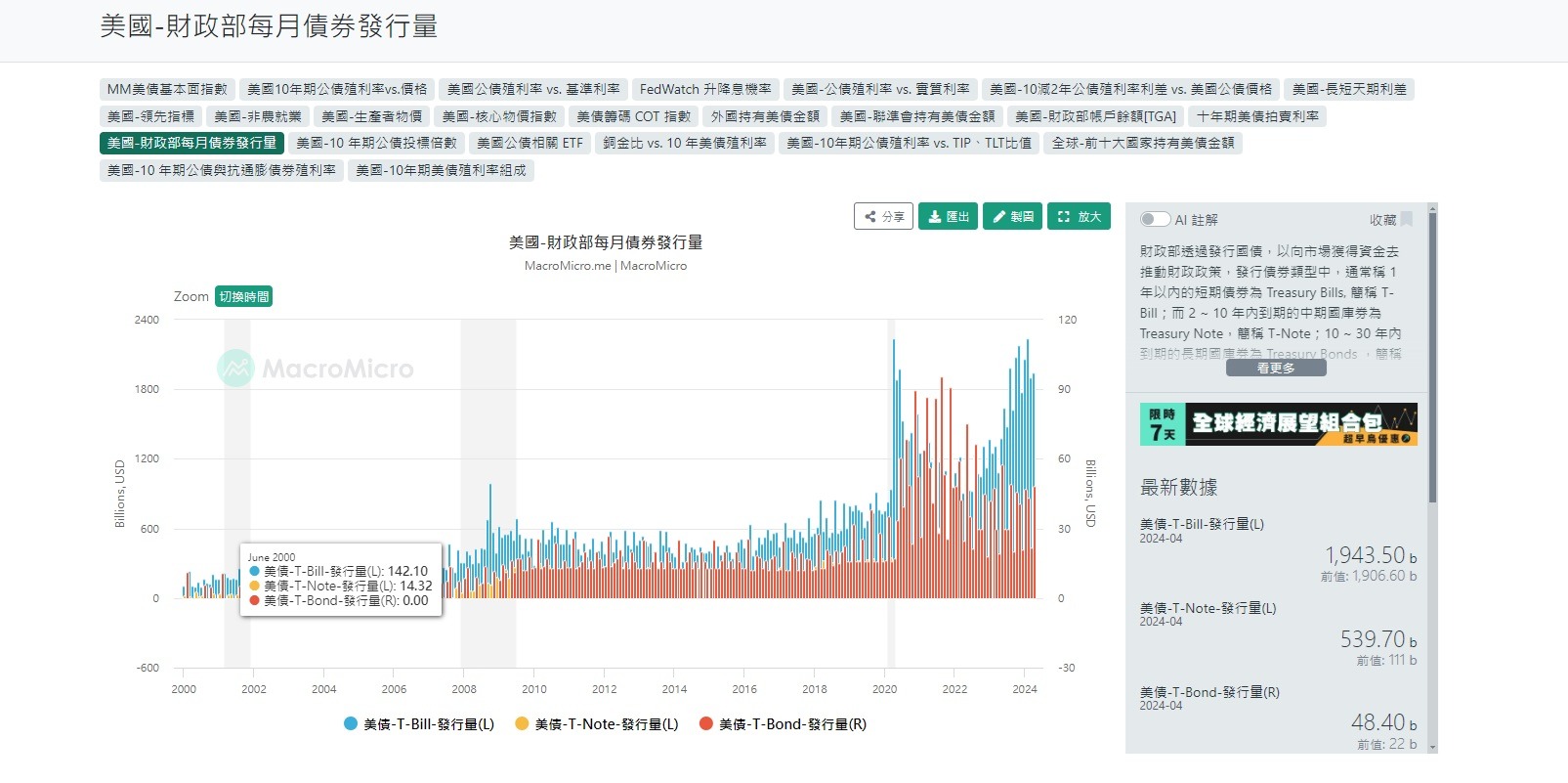Expand description with 看更多 button

[1276, 368]
